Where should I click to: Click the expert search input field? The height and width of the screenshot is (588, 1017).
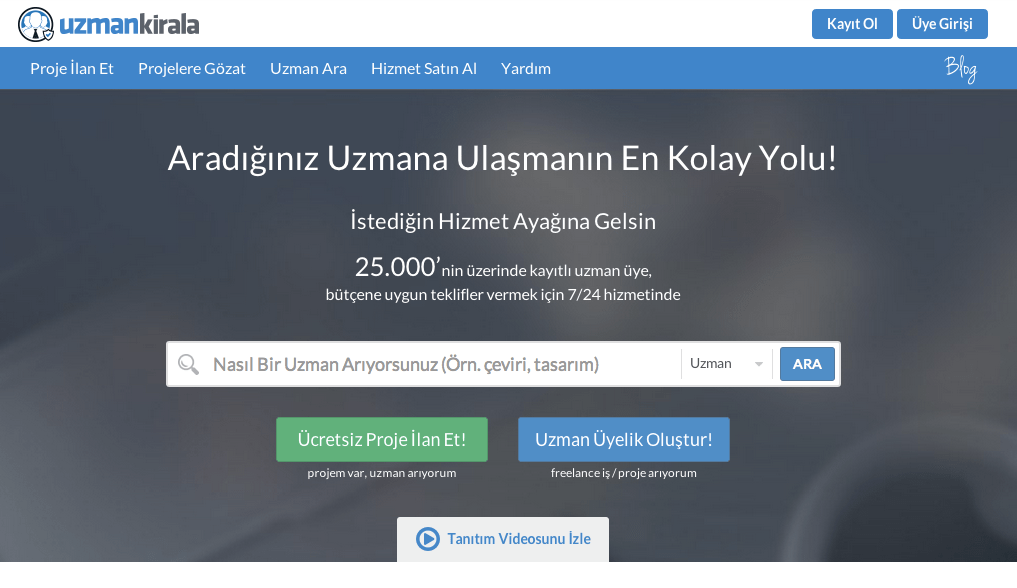tap(430, 364)
